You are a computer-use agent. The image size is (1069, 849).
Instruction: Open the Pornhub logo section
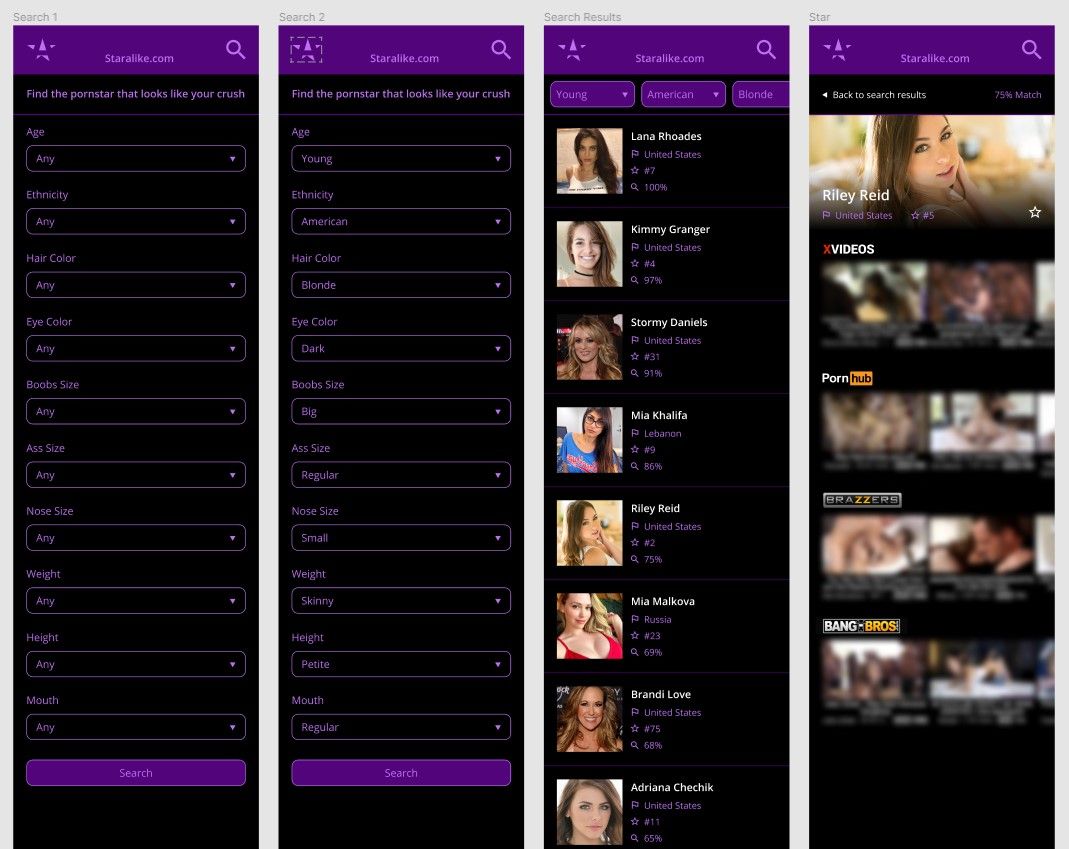[847, 378]
